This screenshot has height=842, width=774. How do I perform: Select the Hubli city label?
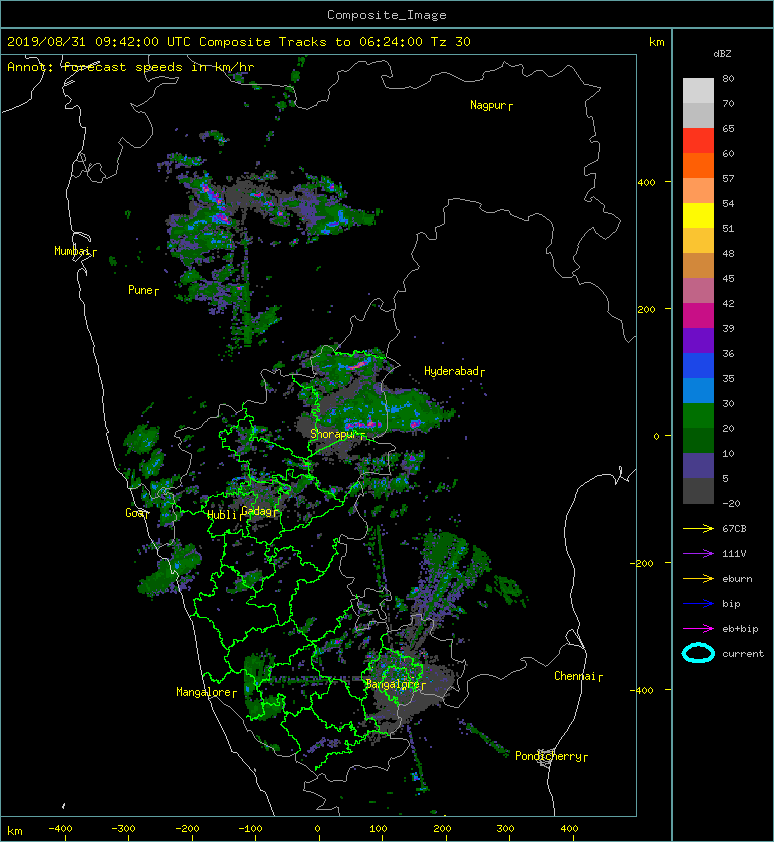[x=222, y=515]
